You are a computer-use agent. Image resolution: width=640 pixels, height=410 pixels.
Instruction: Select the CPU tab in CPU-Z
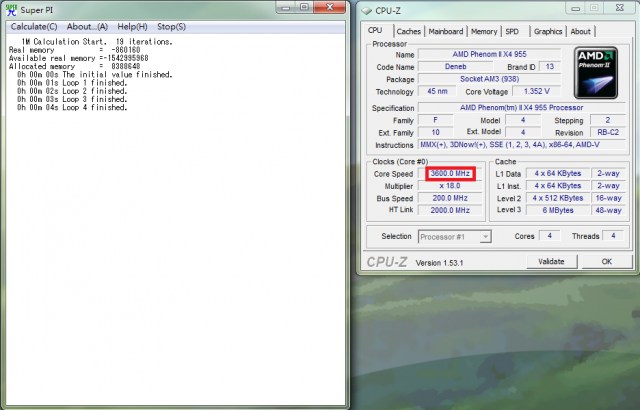point(375,31)
